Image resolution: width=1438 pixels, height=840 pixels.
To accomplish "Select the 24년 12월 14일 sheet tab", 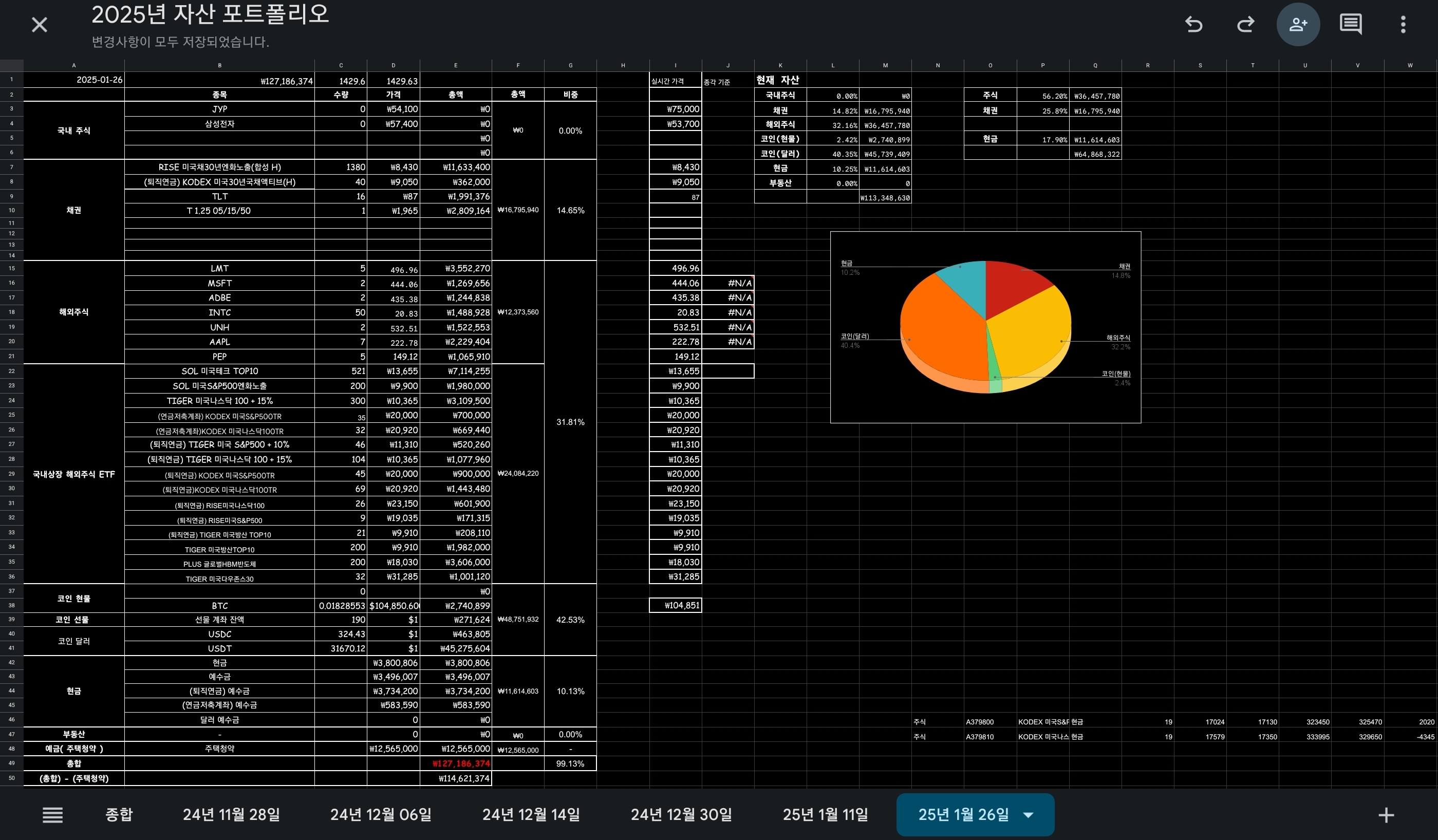I will click(531, 815).
